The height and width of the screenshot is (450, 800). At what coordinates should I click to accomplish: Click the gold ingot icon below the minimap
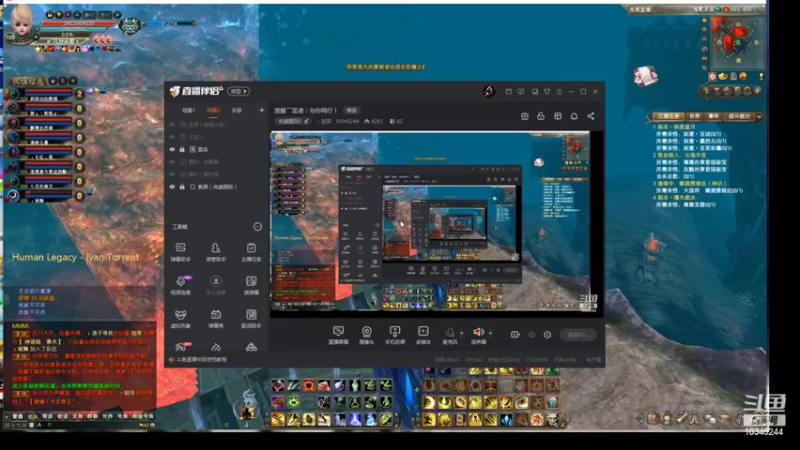723,77
